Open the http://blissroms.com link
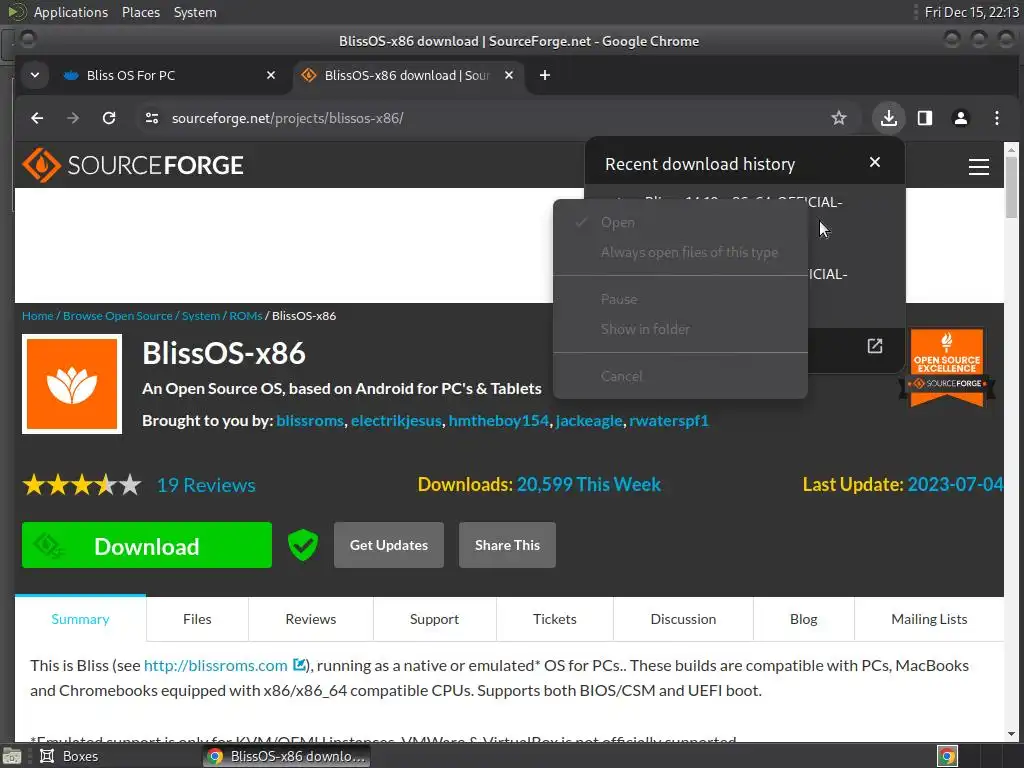 coord(216,665)
